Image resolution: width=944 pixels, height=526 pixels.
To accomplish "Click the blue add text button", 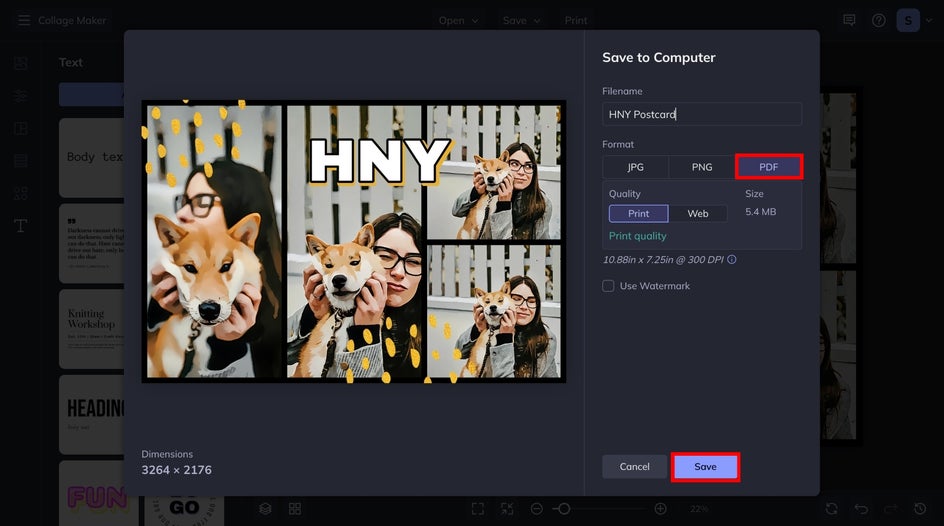I will (x=92, y=94).
